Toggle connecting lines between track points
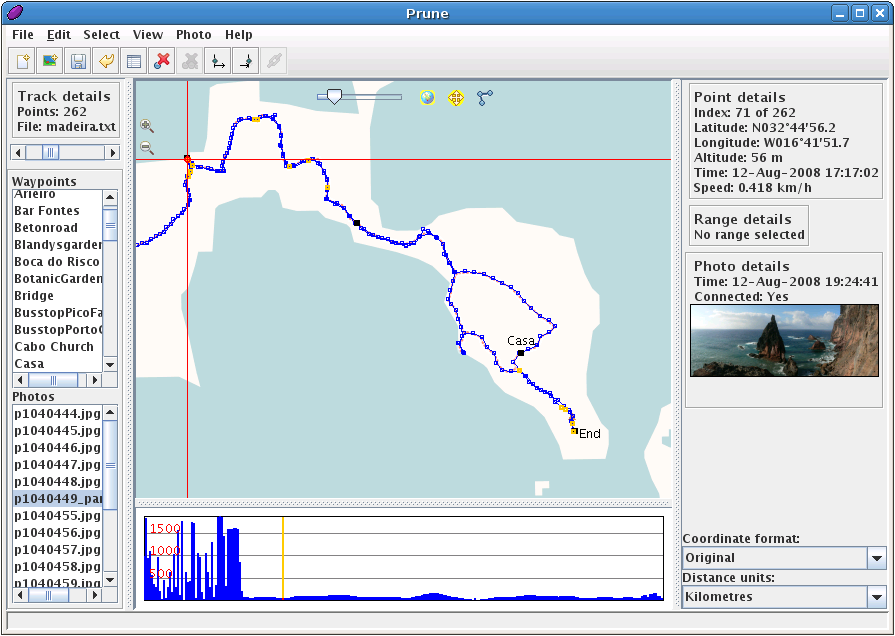Image resolution: width=895 pixels, height=636 pixels. (485, 97)
